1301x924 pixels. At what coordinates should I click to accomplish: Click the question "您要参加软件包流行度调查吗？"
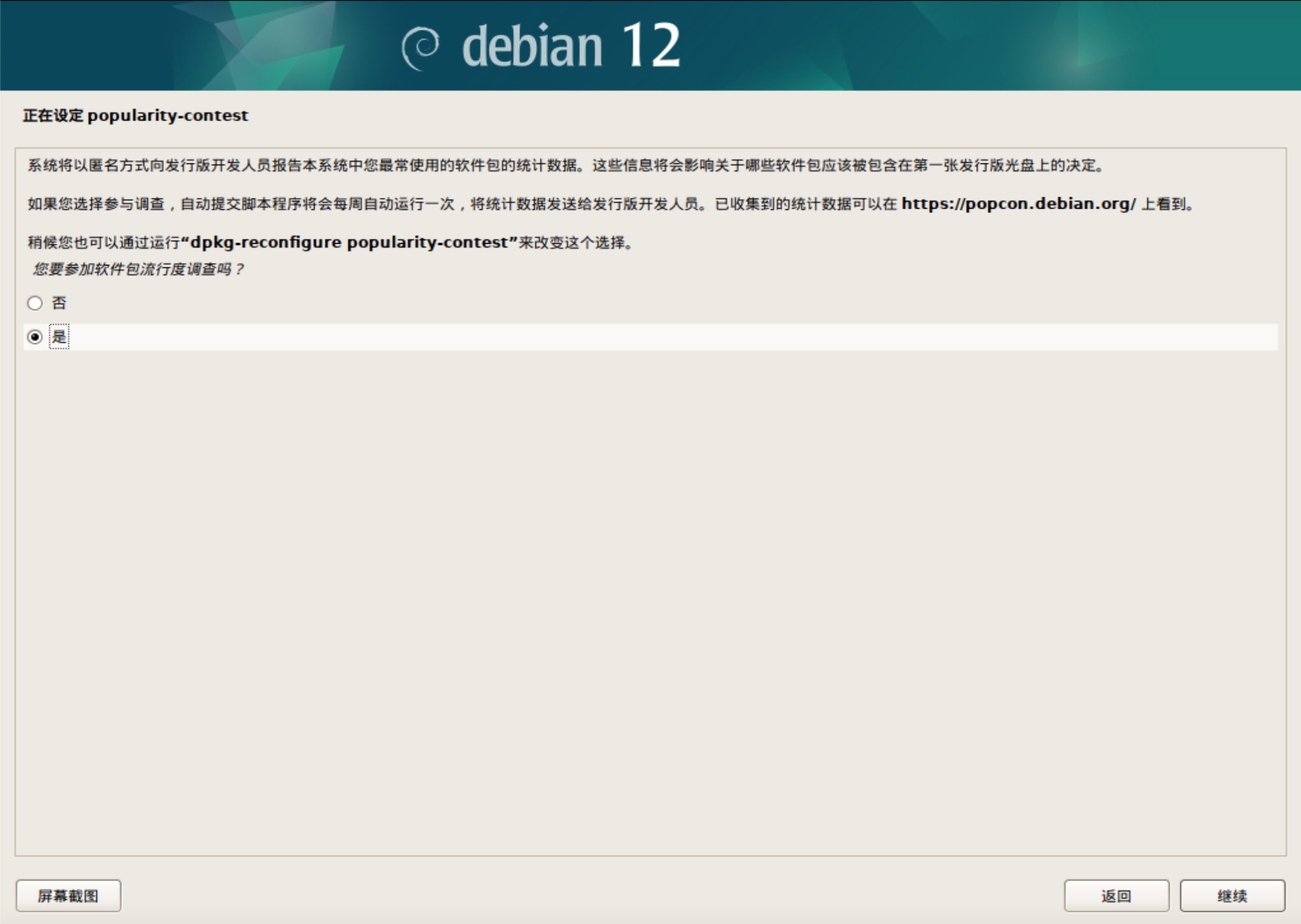click(x=138, y=269)
